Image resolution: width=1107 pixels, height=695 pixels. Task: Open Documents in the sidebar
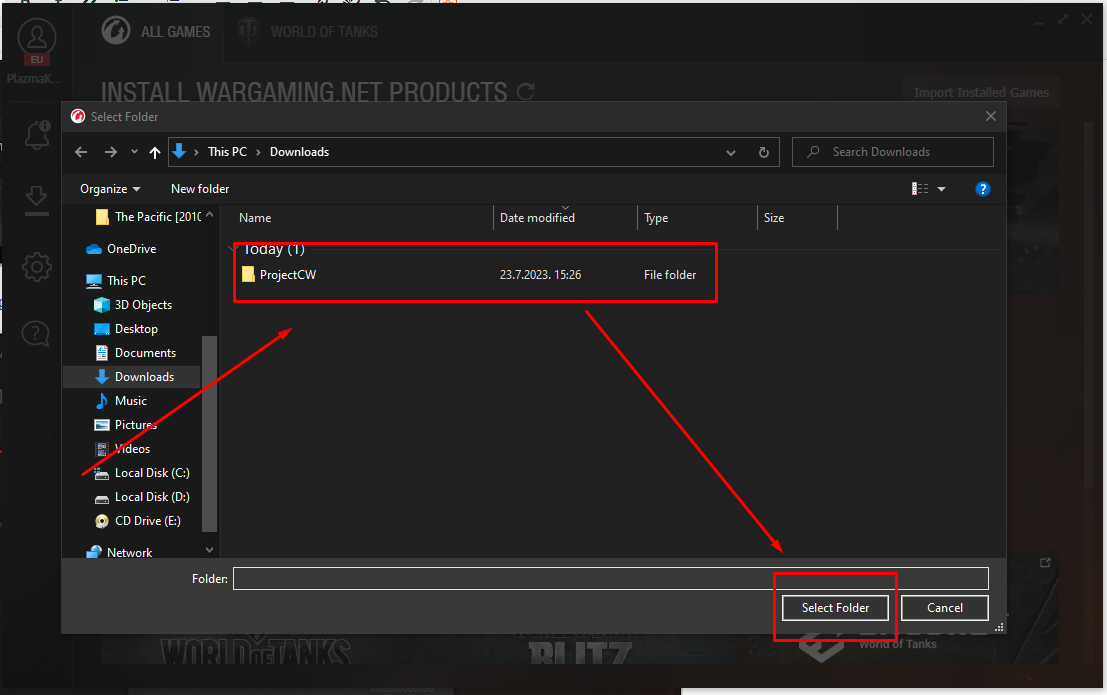coord(135,352)
